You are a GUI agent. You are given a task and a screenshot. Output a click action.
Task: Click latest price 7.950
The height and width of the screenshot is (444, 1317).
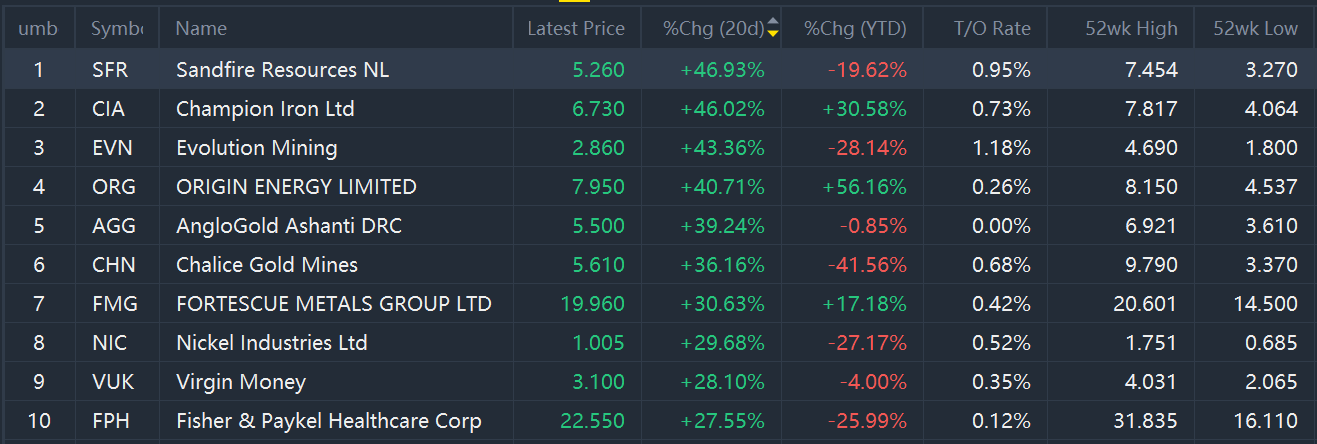point(598,187)
